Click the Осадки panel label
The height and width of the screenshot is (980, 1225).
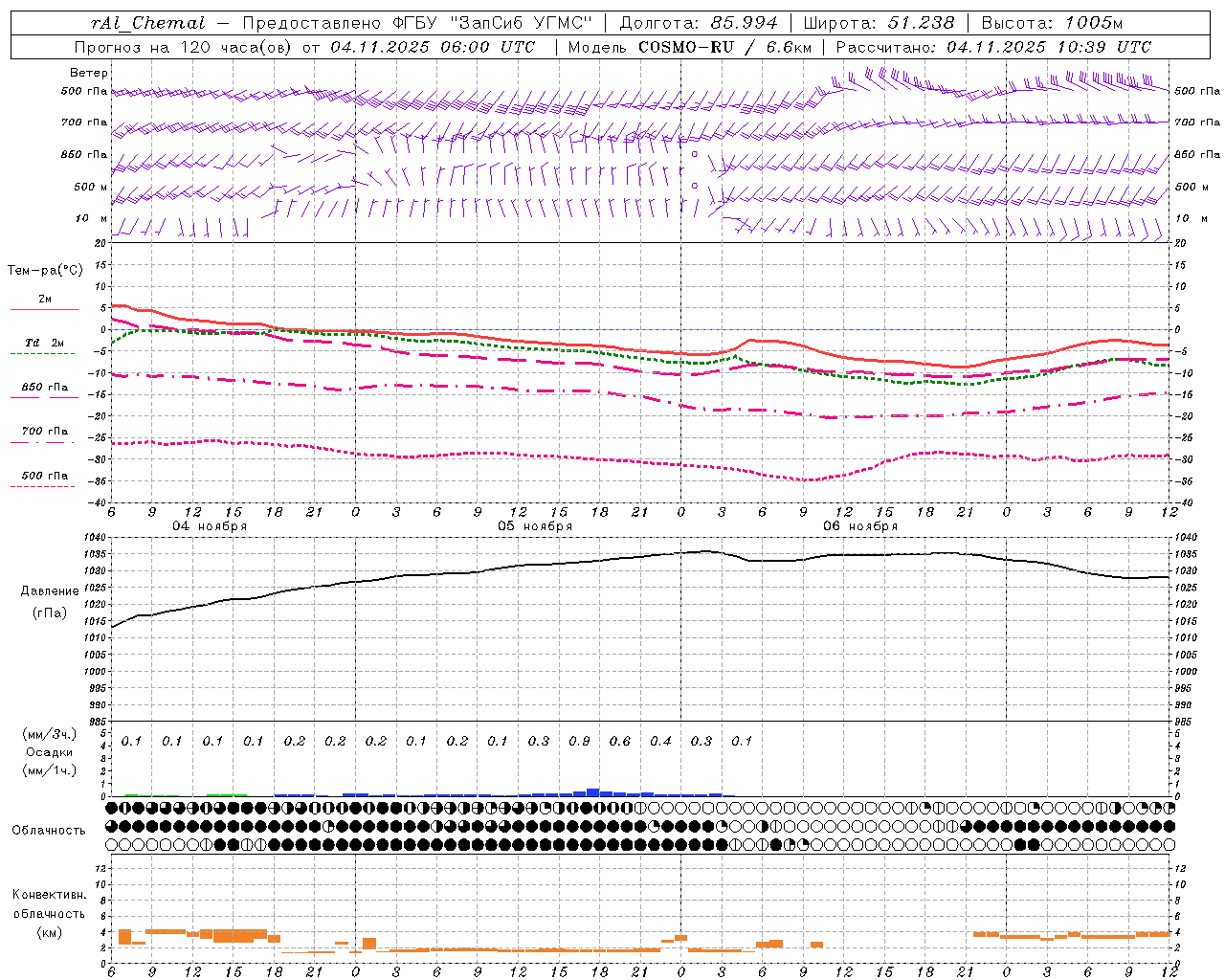[x=50, y=752]
